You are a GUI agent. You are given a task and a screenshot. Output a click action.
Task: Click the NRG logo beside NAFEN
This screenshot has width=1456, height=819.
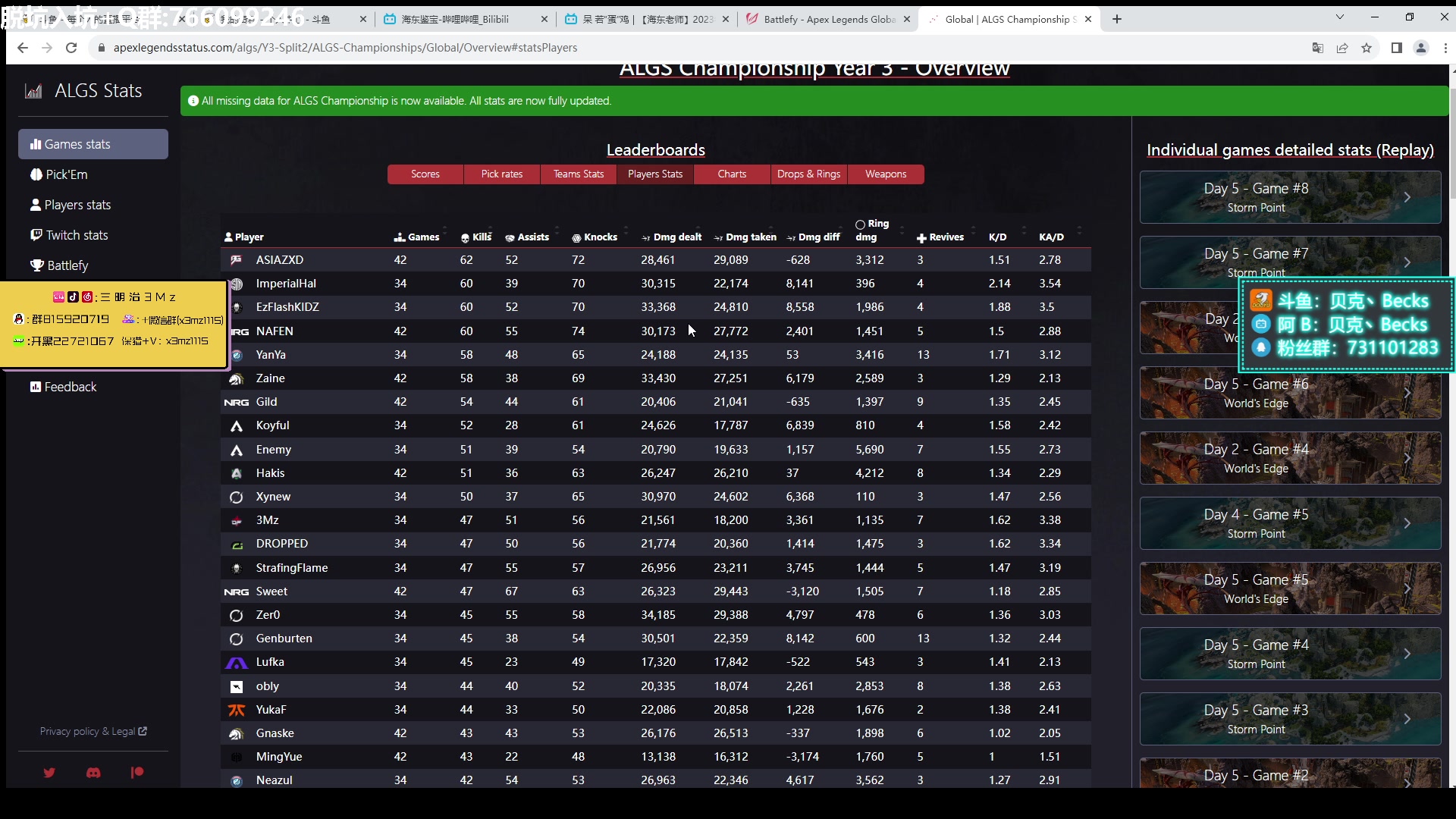(x=238, y=331)
